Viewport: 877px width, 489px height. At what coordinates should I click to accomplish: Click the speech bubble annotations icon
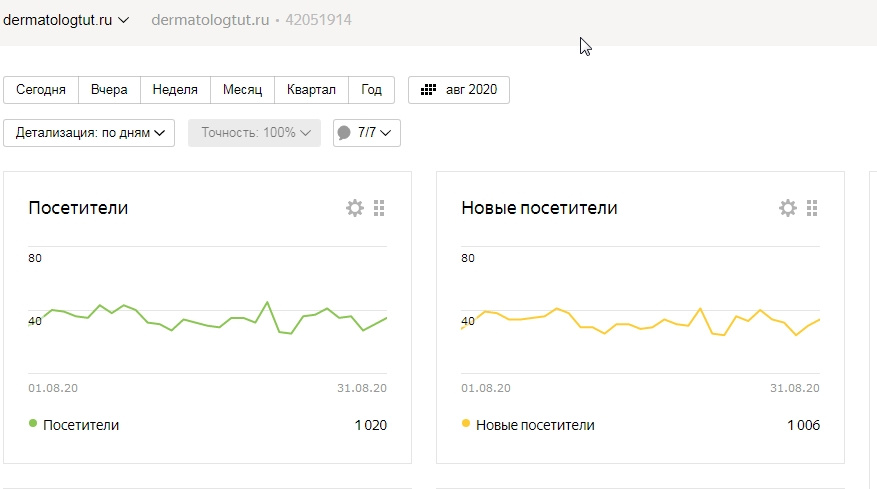(x=345, y=133)
